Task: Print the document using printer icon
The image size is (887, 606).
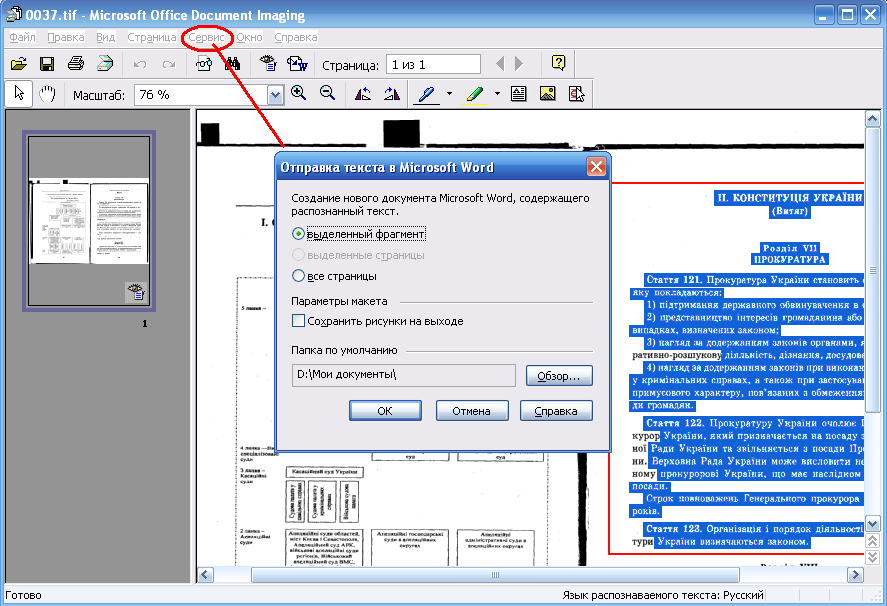Action: tap(76, 64)
